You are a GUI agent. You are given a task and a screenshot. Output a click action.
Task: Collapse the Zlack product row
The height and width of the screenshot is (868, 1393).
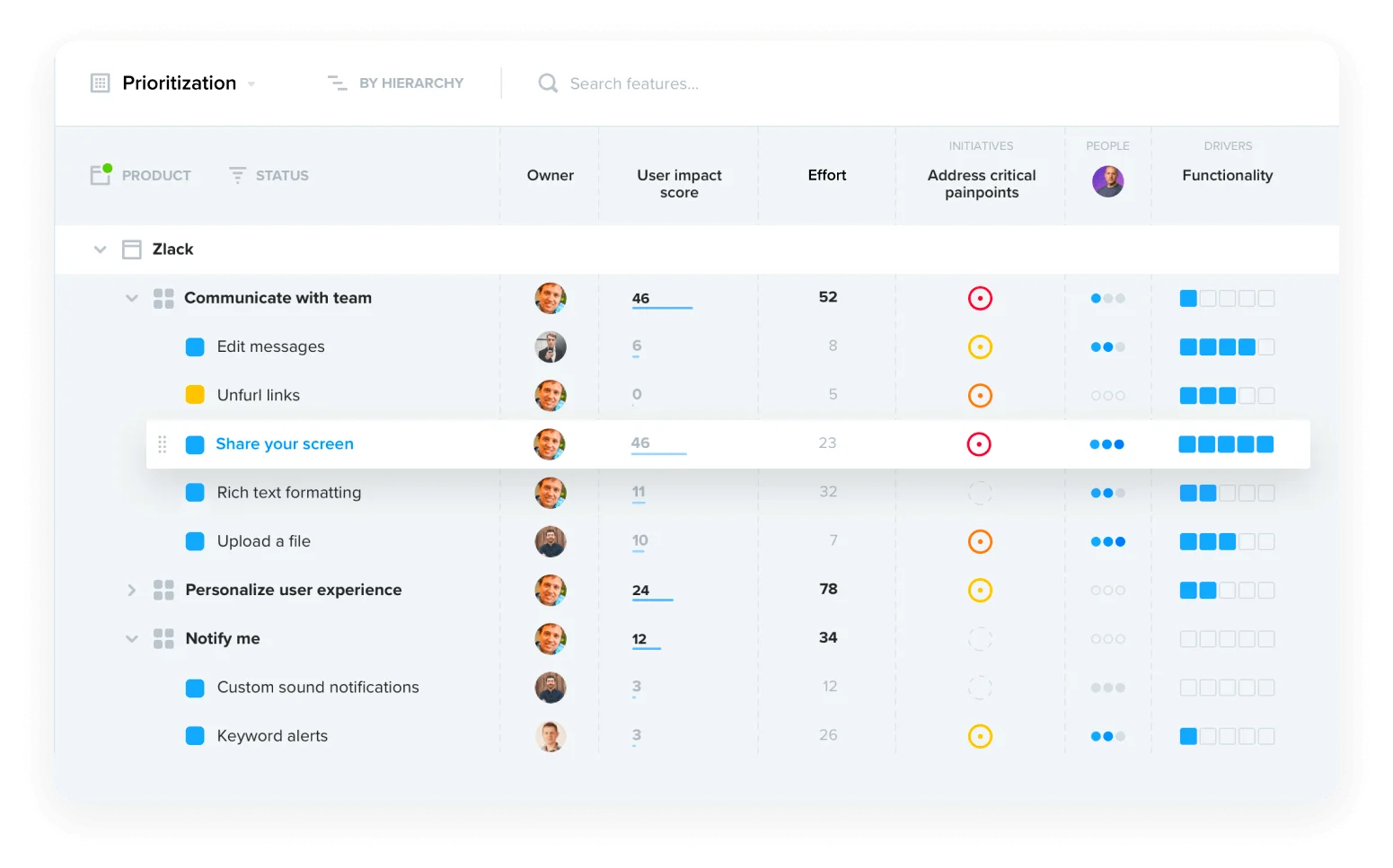101,250
